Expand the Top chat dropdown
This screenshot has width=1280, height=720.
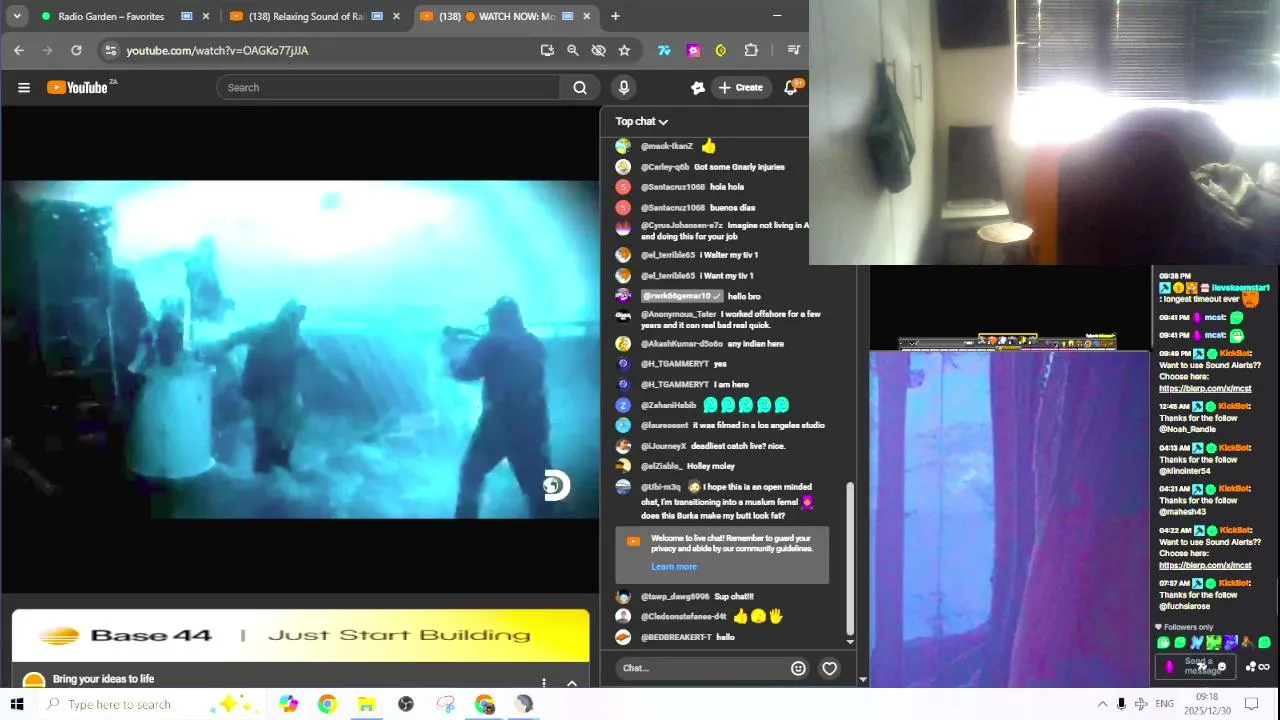(x=641, y=122)
